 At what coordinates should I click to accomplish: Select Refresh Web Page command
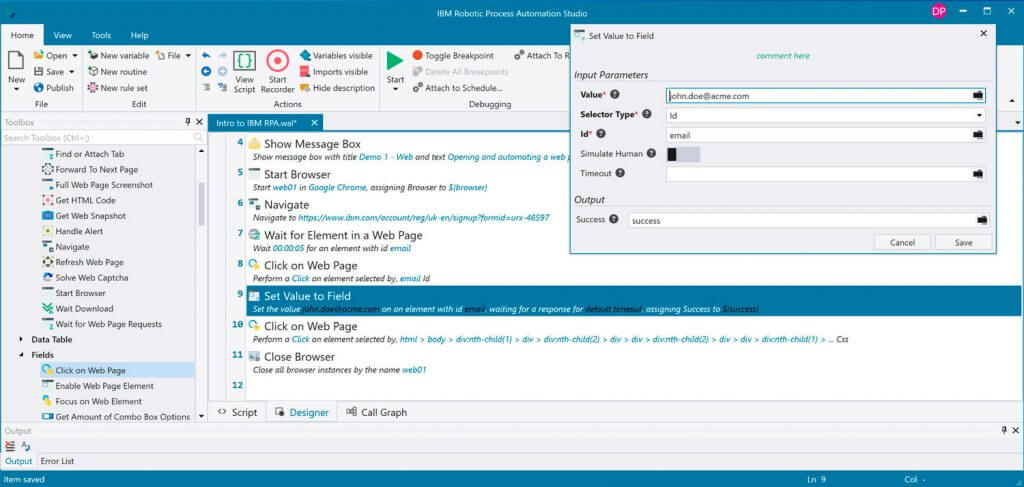[x=82, y=262]
